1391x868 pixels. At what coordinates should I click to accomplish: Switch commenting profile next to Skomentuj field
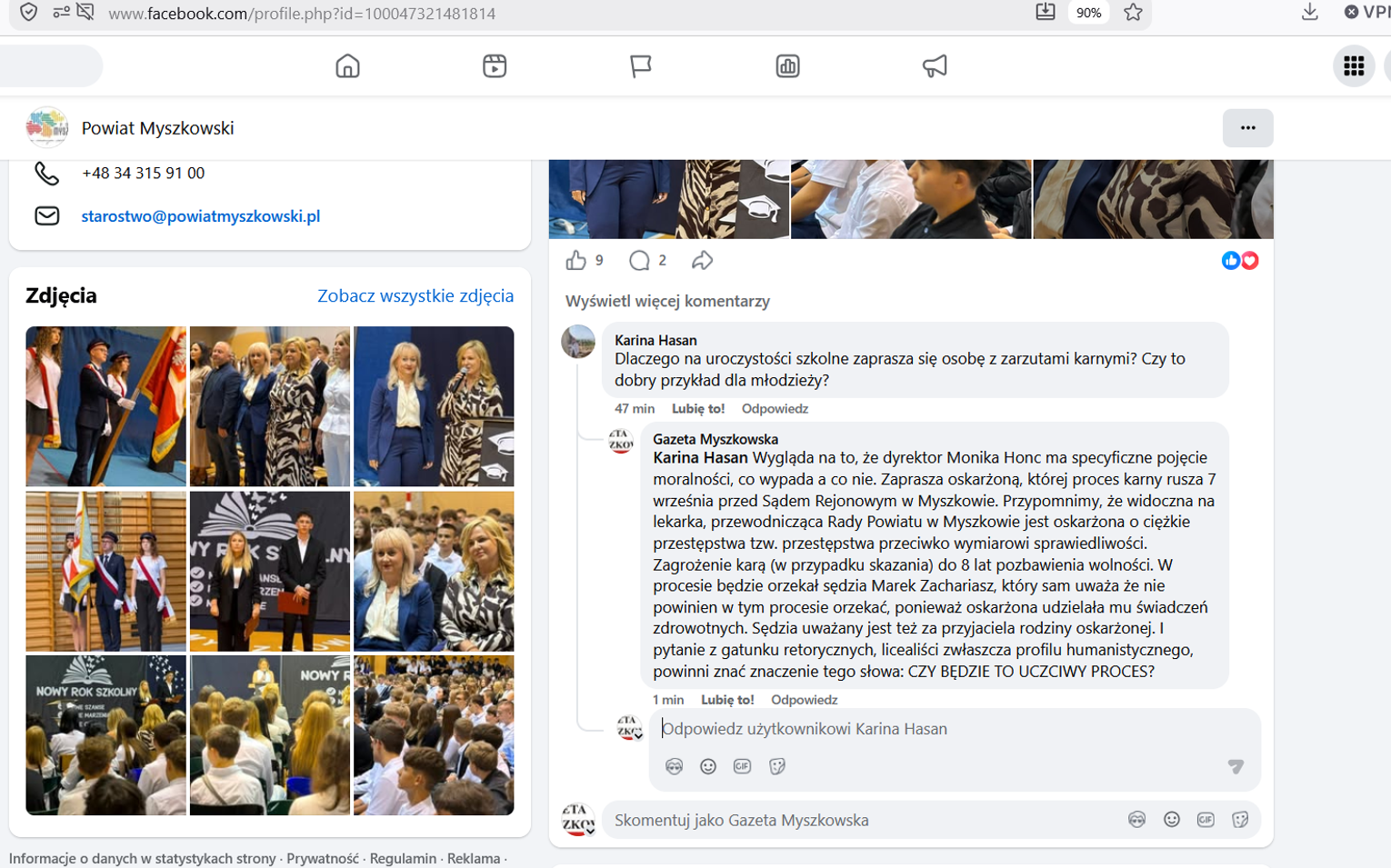(x=578, y=820)
